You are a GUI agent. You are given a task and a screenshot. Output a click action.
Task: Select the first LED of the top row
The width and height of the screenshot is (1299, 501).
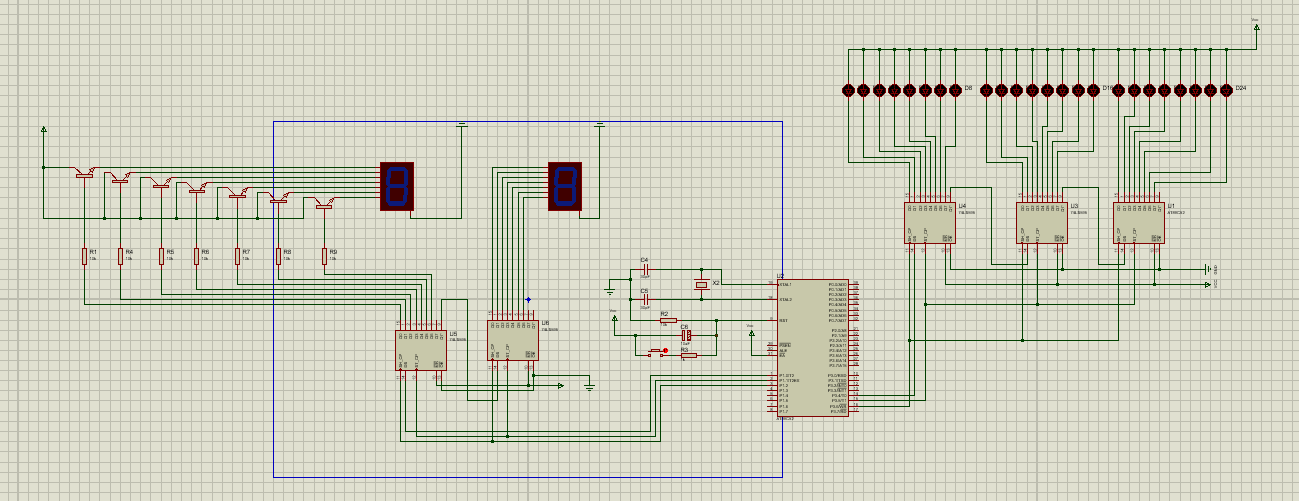(x=848, y=90)
